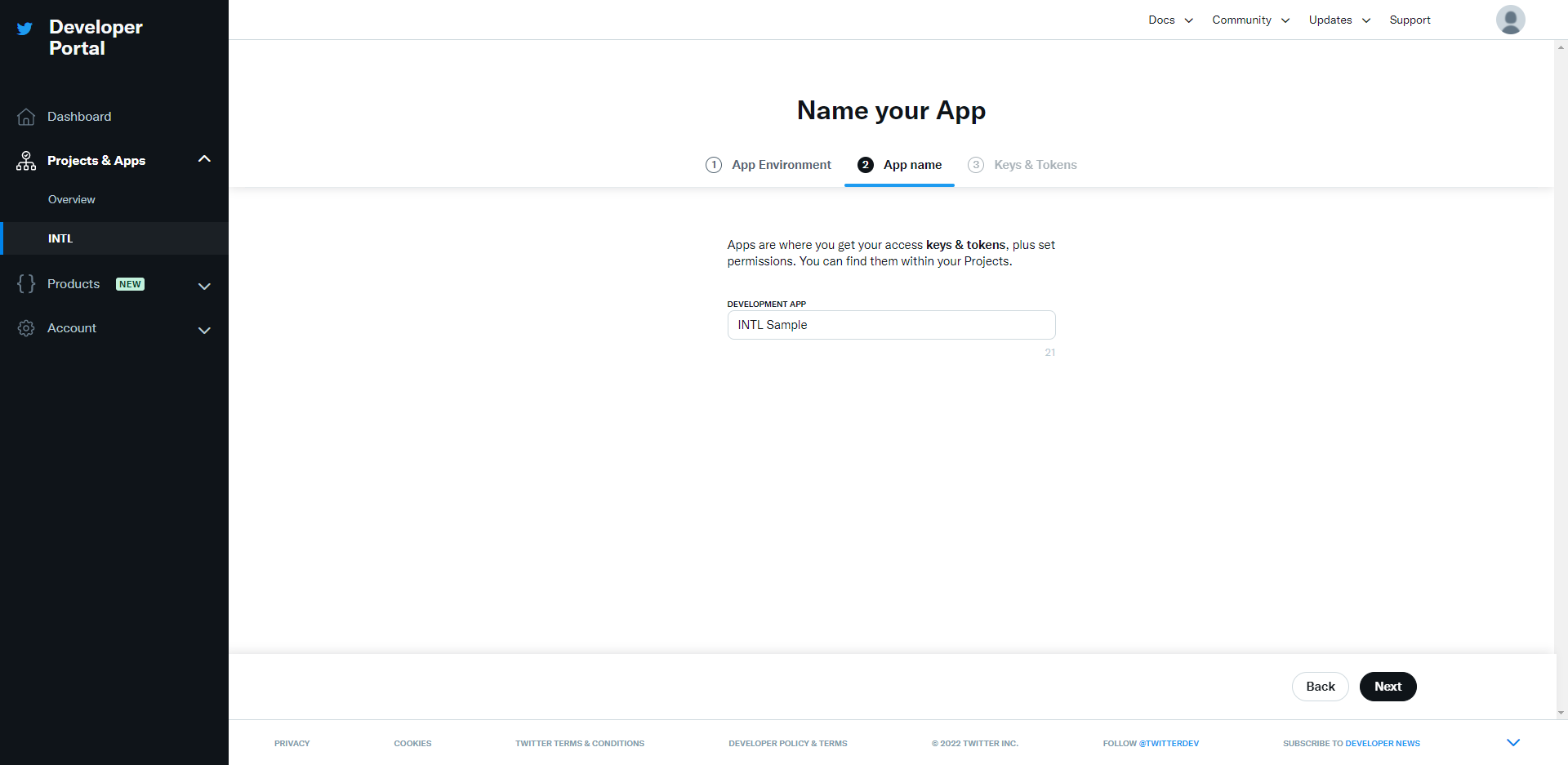Select the Products curly braces icon
Viewport: 1568px width, 765px height.
pyautogui.click(x=25, y=283)
